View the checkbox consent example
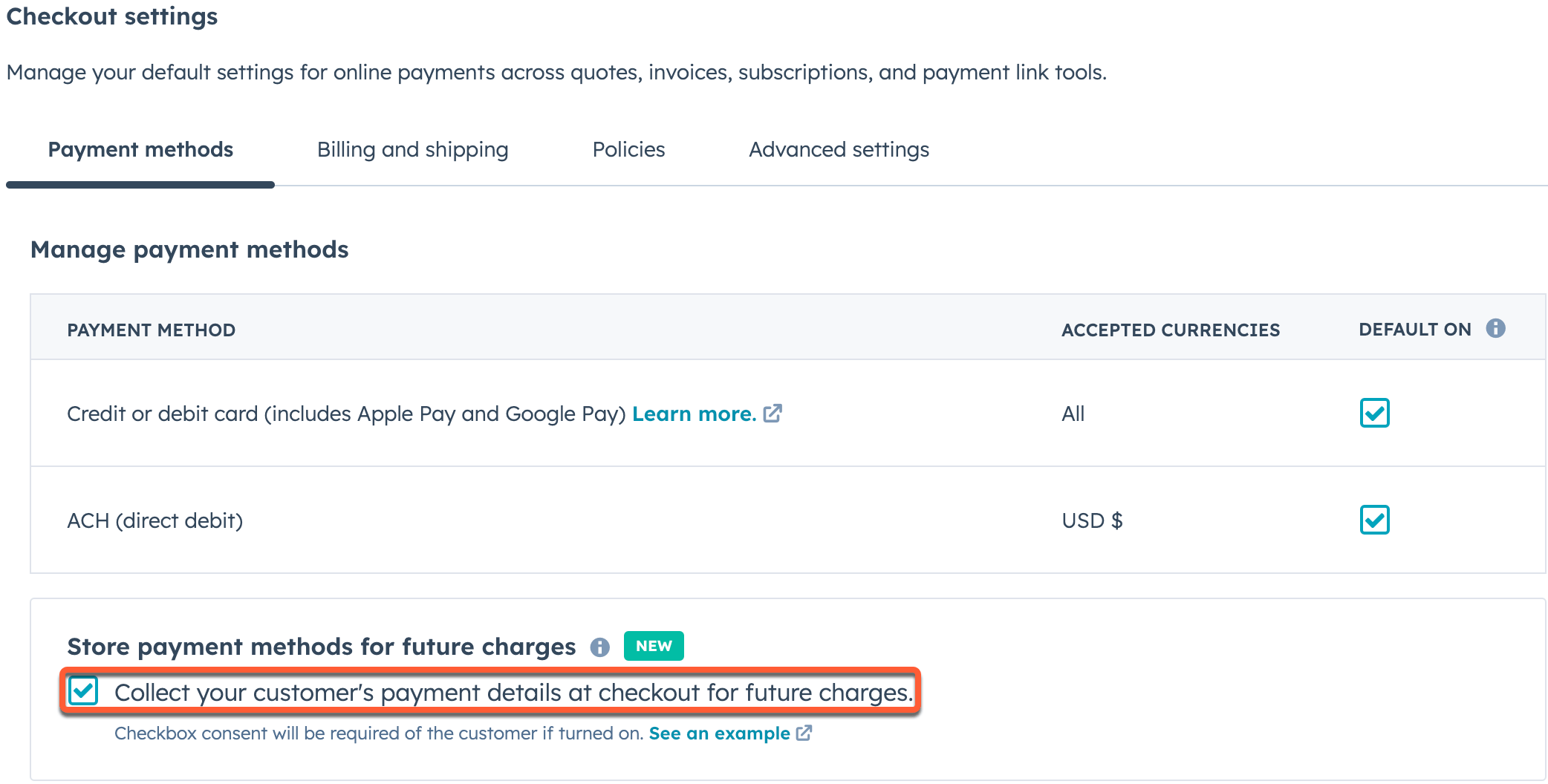Image resolution: width=1548 pixels, height=784 pixels. pyautogui.click(x=718, y=733)
